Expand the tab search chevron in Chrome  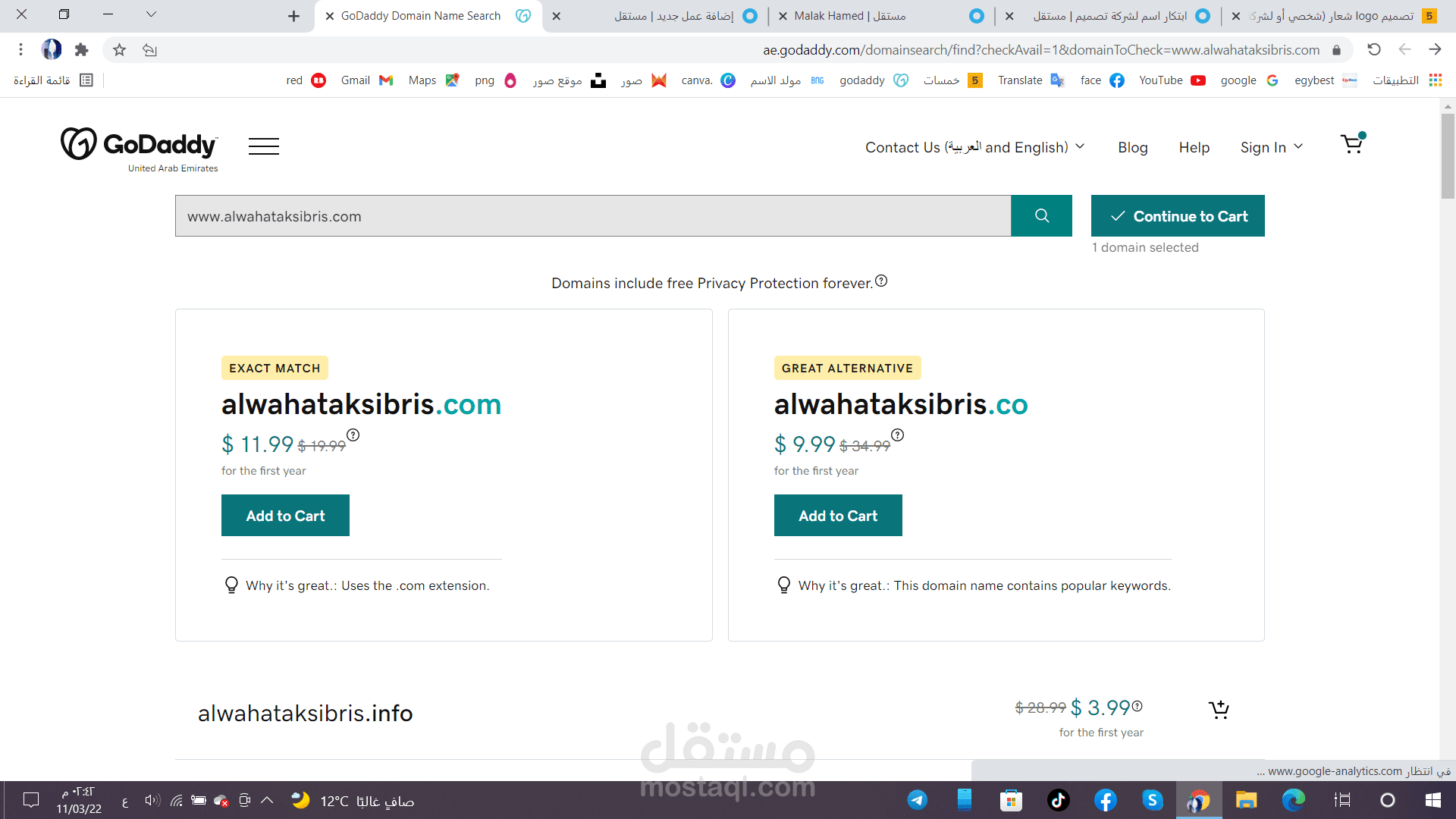151,14
